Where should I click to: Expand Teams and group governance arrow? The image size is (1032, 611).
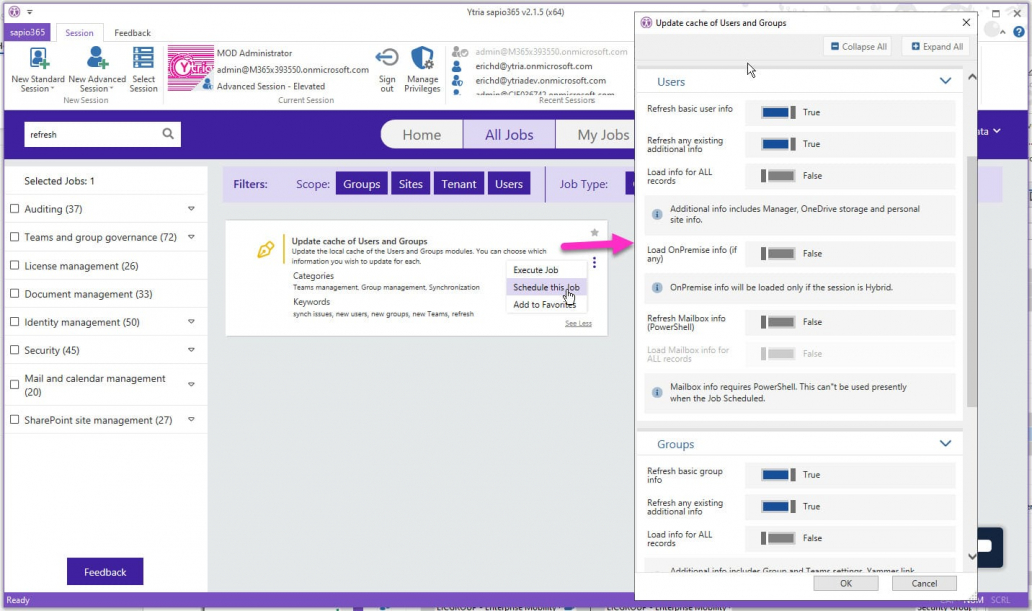coord(191,237)
